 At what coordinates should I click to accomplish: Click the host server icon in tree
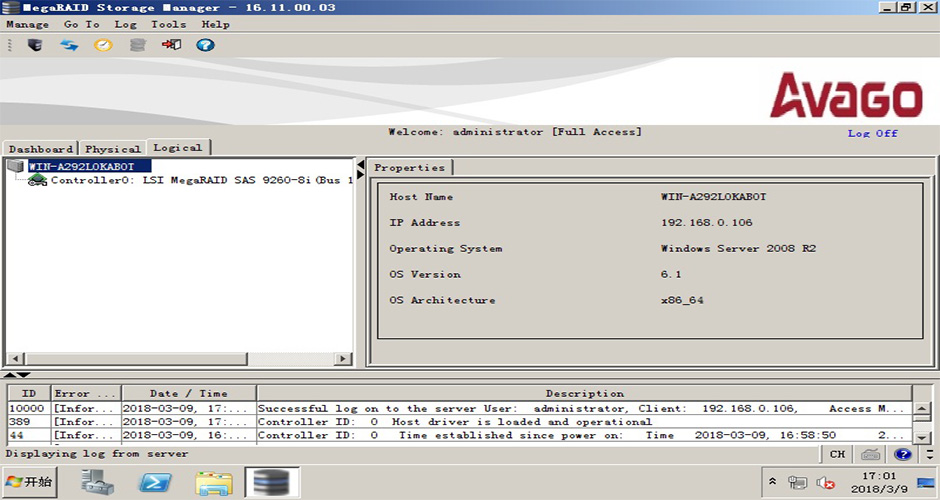pos(16,166)
